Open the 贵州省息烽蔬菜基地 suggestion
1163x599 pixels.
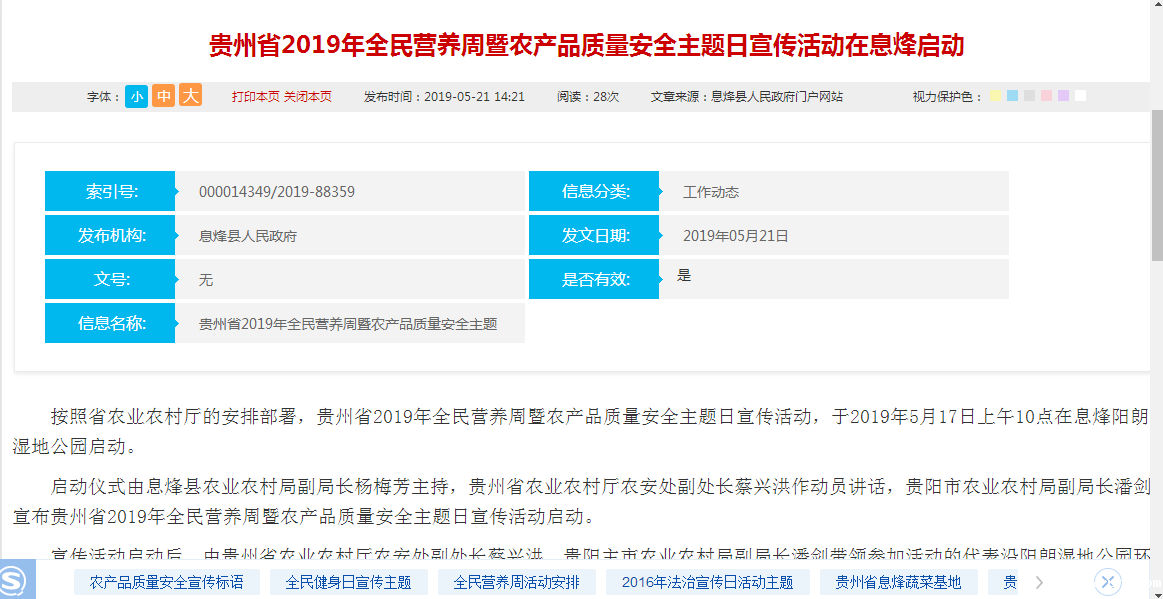point(898,582)
